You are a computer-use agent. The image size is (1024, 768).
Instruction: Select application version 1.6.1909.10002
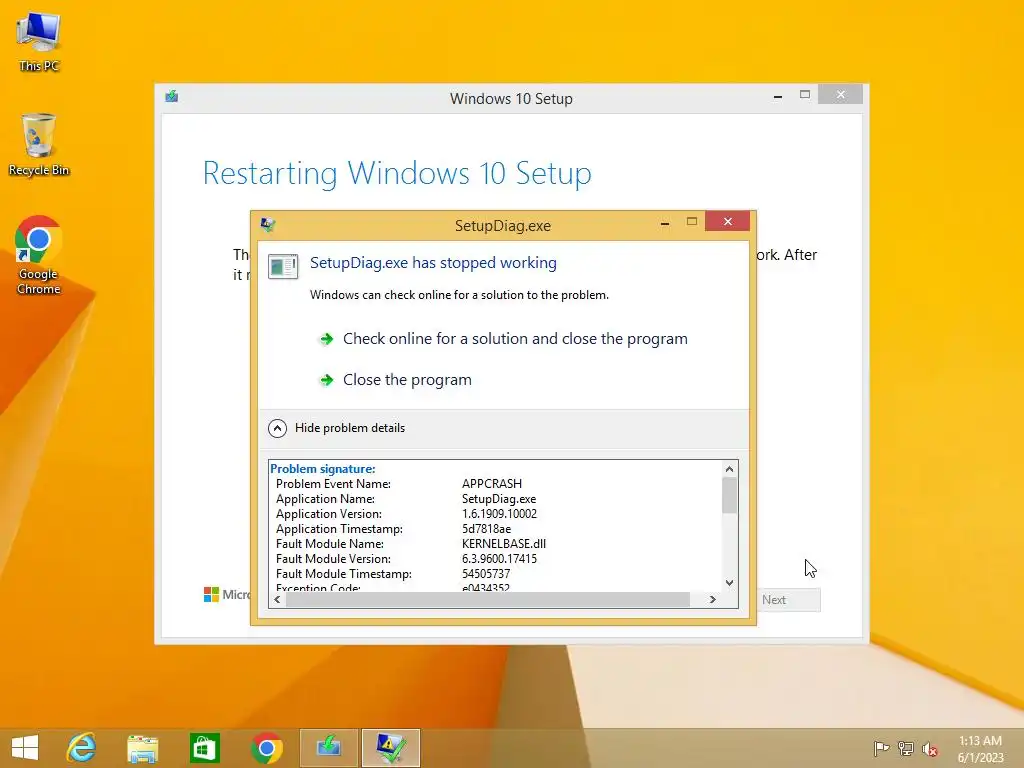coord(500,514)
